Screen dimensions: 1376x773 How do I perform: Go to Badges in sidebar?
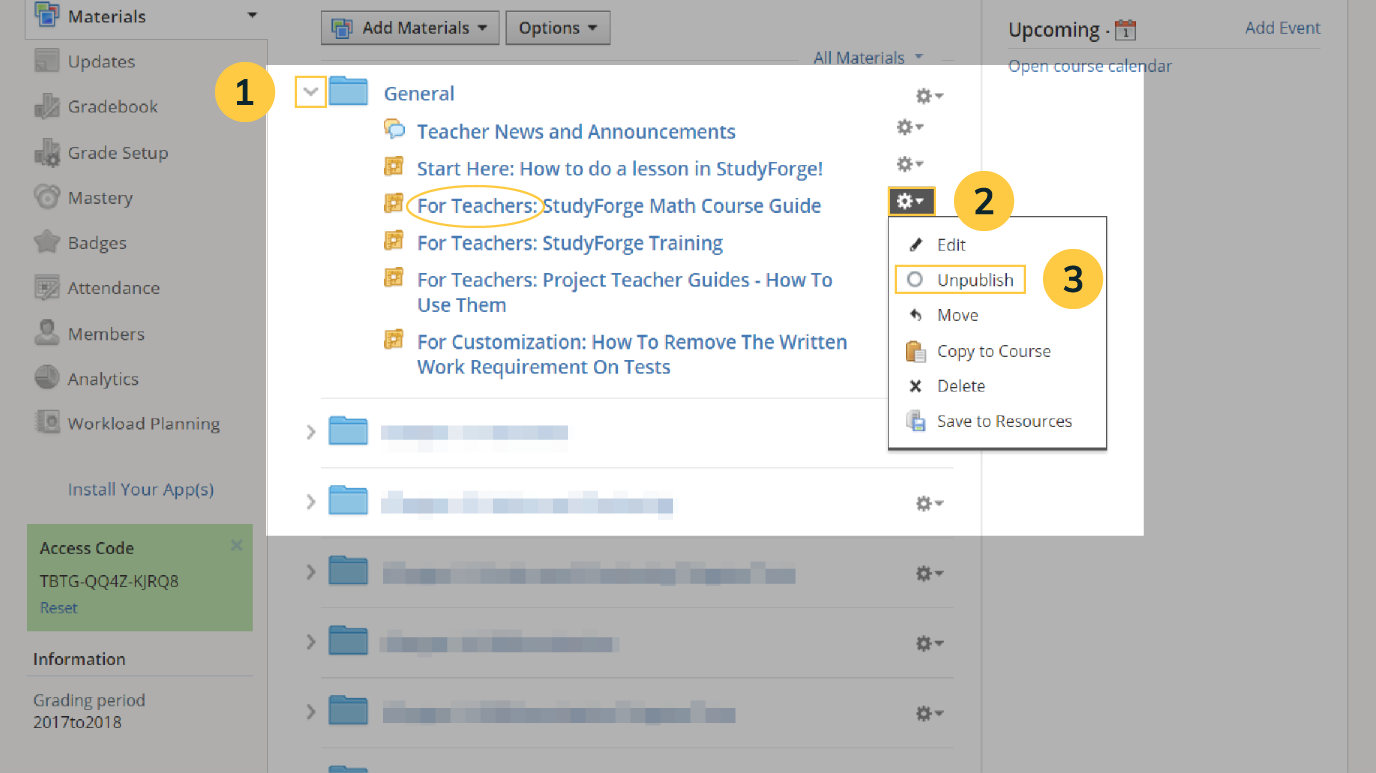tap(97, 242)
